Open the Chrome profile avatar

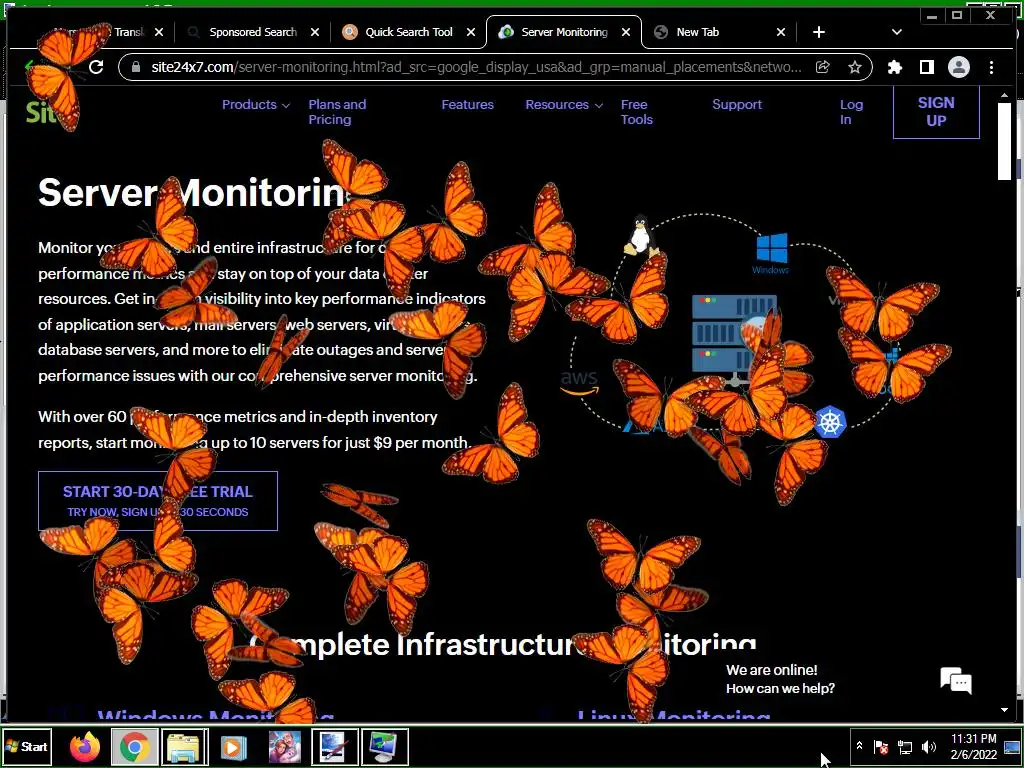tap(959, 67)
